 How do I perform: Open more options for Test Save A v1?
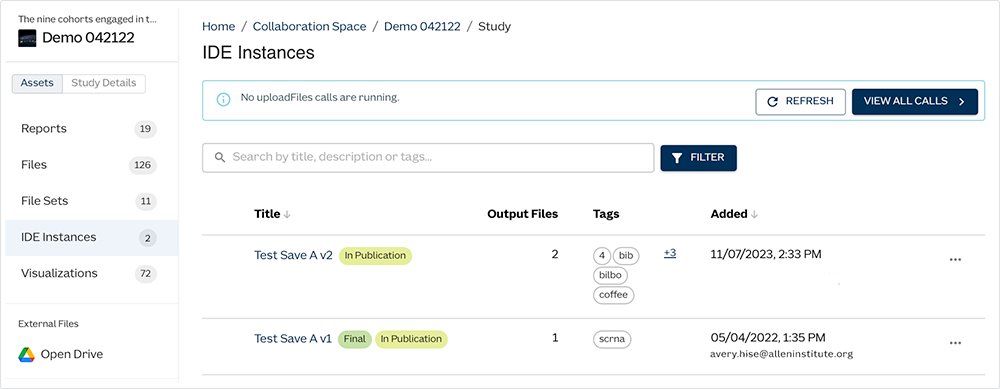(955, 343)
